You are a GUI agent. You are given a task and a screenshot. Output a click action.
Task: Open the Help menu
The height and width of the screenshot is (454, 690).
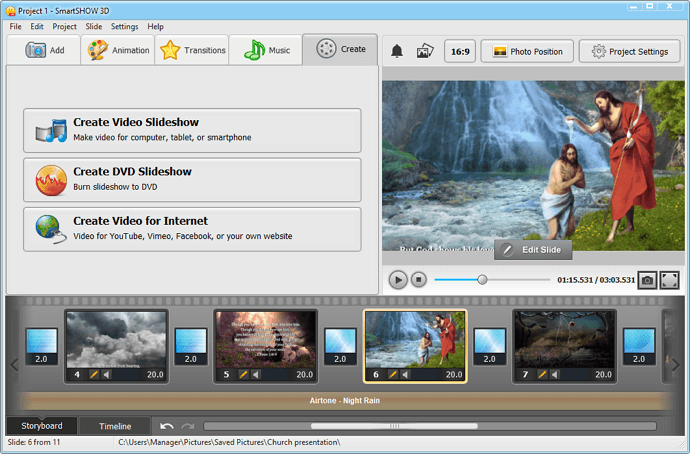pyautogui.click(x=155, y=26)
